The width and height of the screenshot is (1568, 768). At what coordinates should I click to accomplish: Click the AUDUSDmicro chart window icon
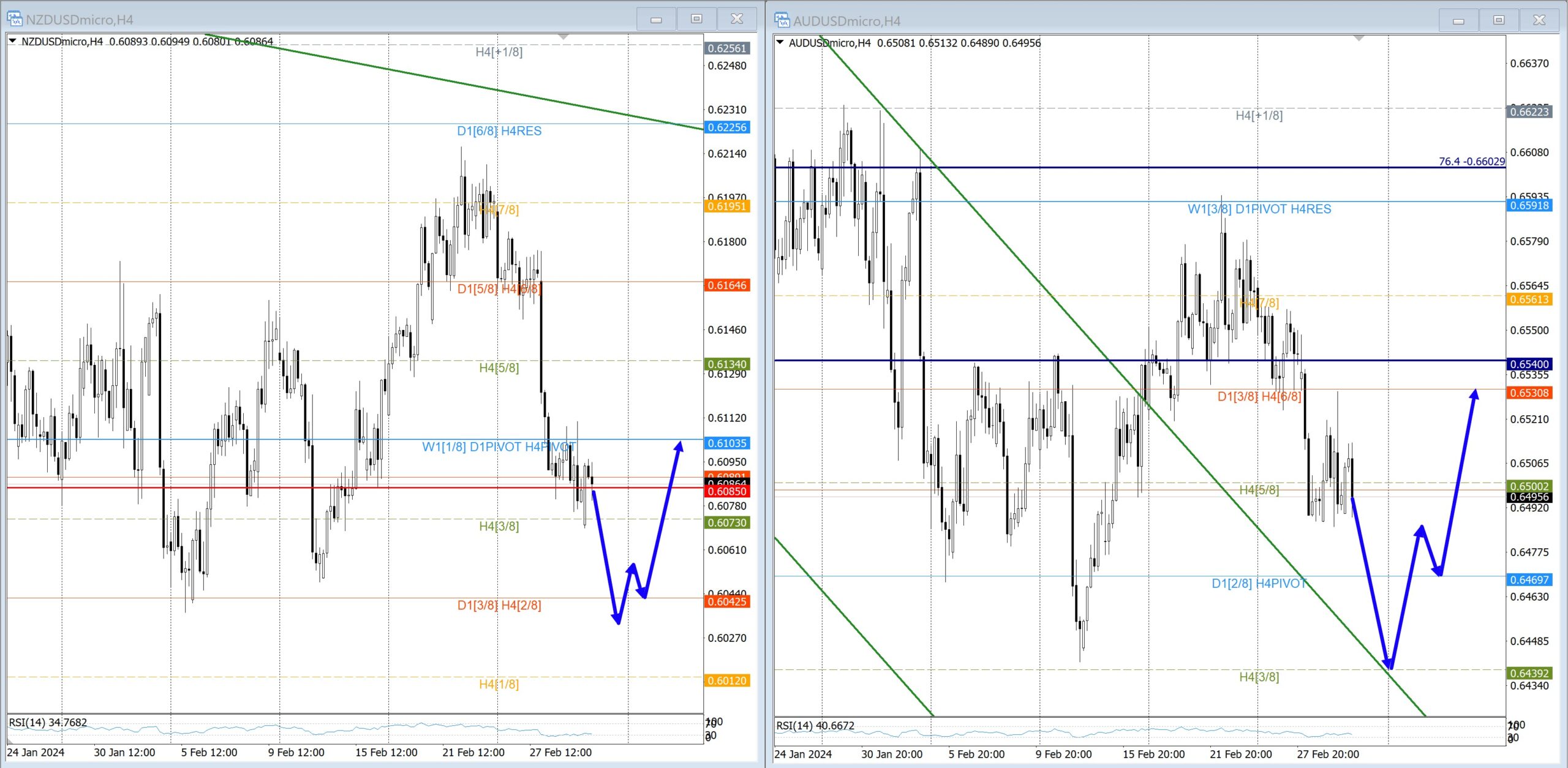[x=782, y=20]
